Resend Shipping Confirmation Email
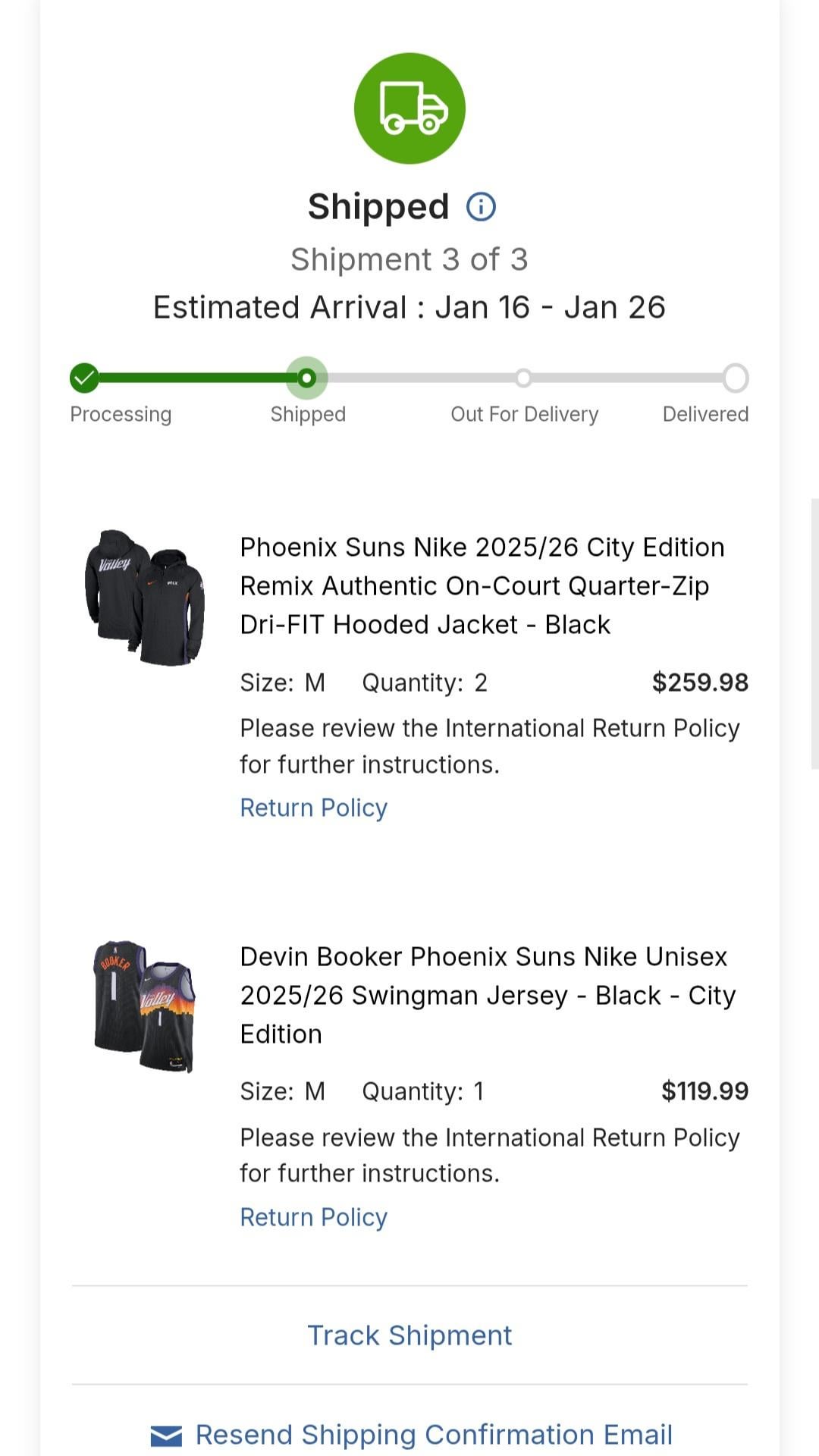Image resolution: width=819 pixels, height=1456 pixels. (434, 1435)
